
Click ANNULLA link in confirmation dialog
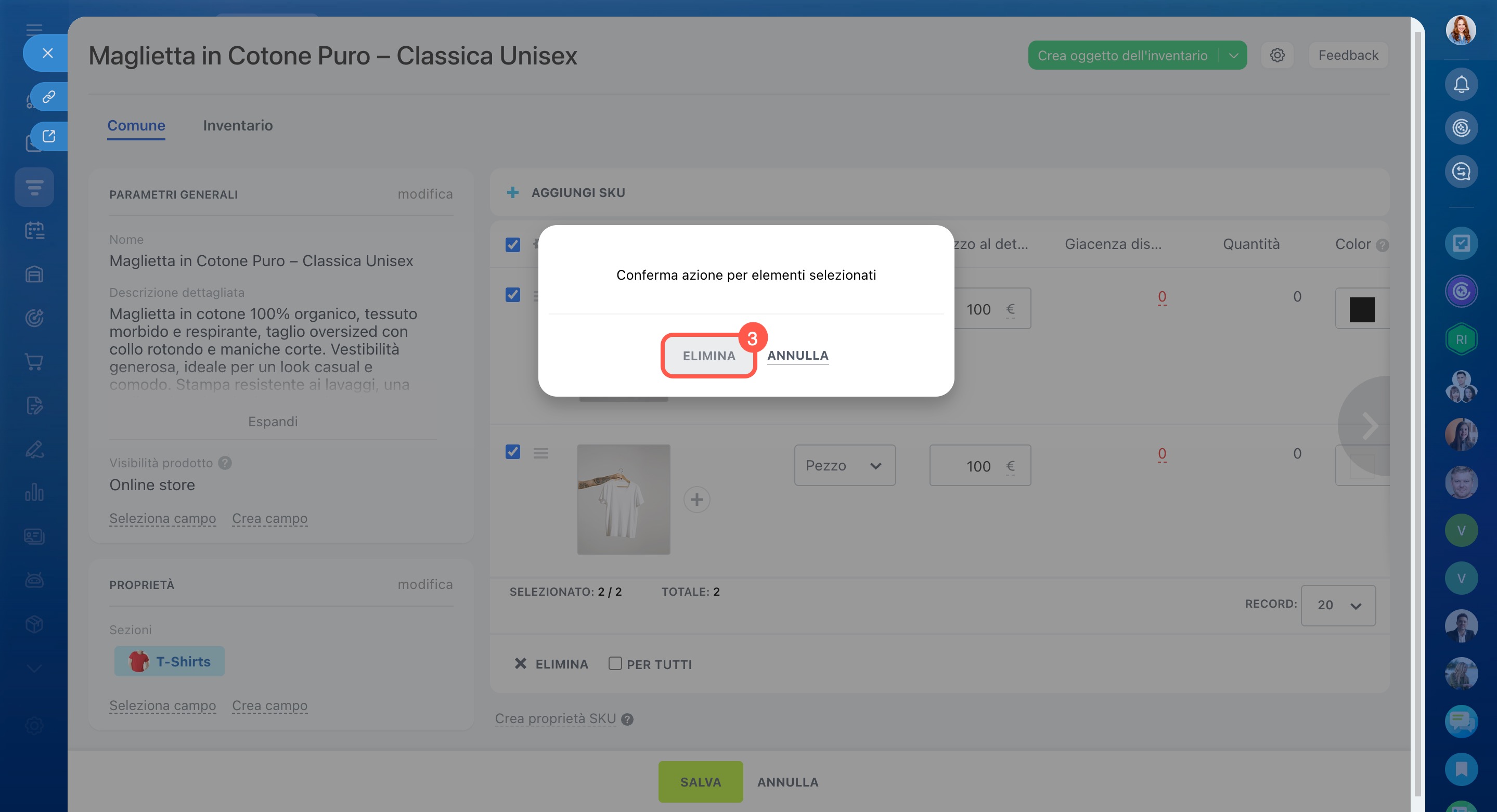tap(797, 356)
